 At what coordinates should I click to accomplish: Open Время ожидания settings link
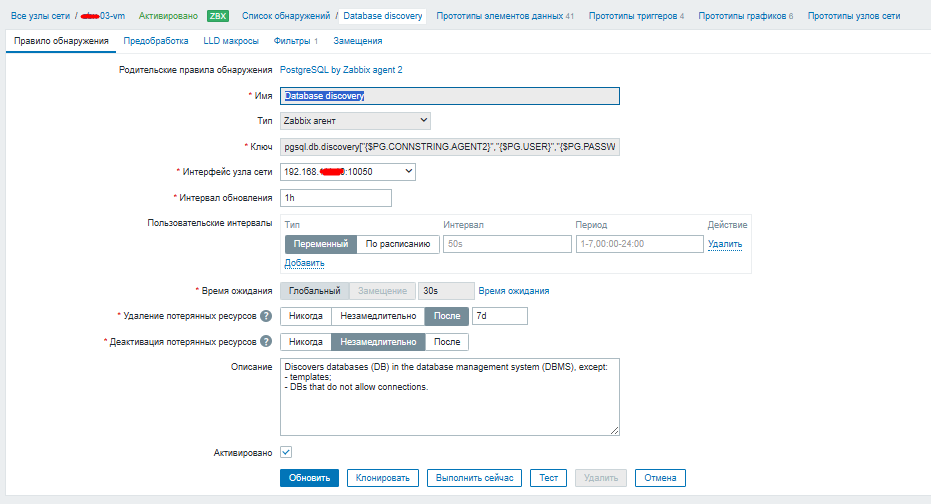(x=514, y=291)
